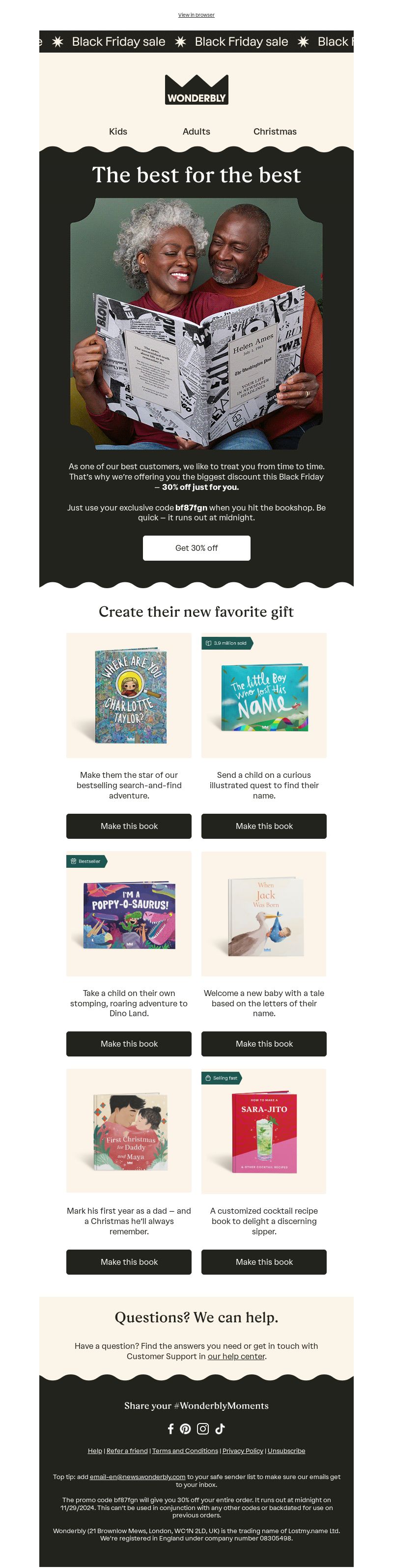Click the 3.9 million sold badge
Image resolution: width=393 pixels, height=1568 pixels.
pos(226,643)
